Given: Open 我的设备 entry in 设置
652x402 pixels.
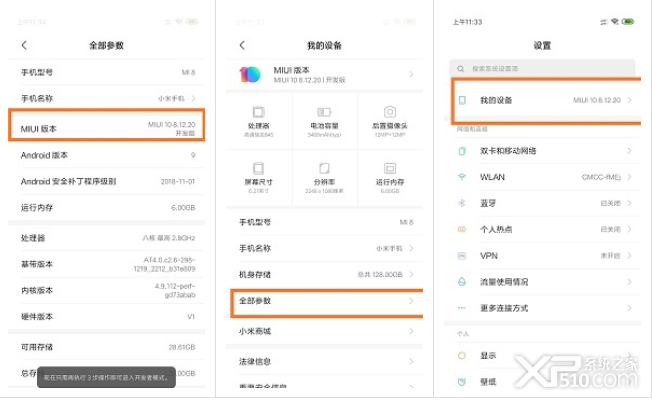Looking at the screenshot, I should pos(546,101).
